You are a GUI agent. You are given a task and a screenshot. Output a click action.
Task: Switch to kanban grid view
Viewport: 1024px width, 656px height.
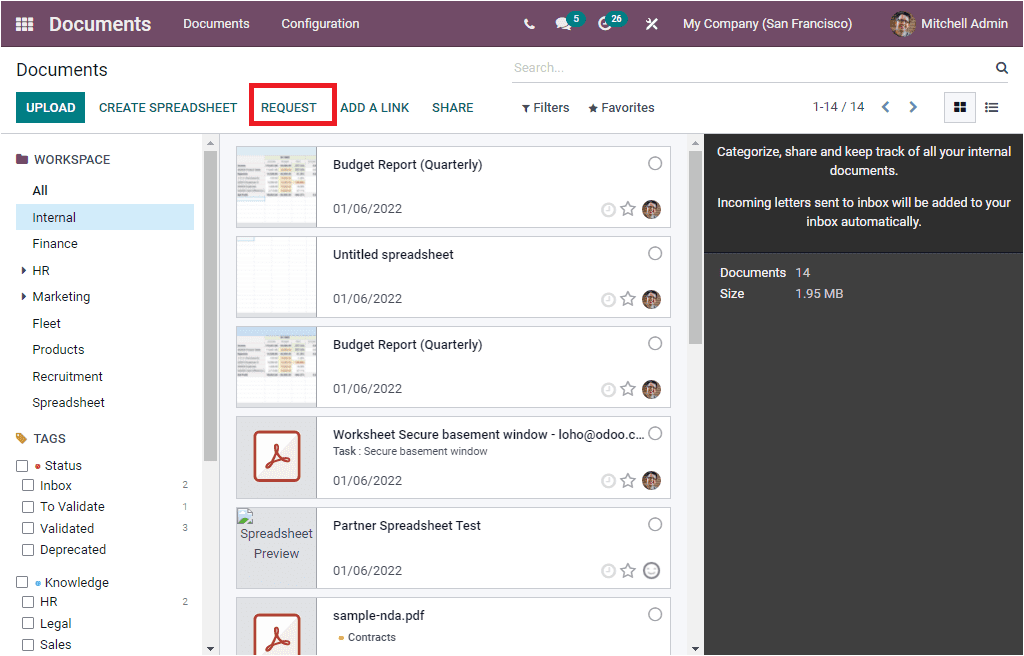959,107
